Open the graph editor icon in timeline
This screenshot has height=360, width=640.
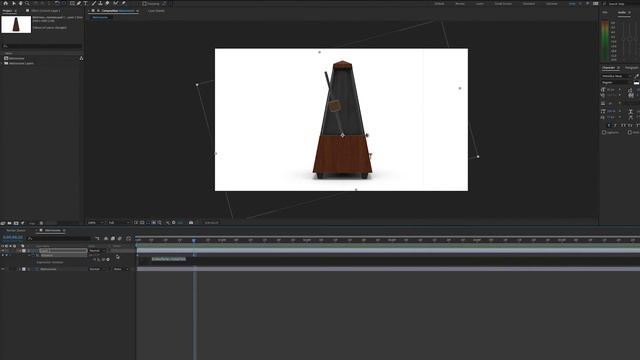pyautogui.click(x=129, y=238)
